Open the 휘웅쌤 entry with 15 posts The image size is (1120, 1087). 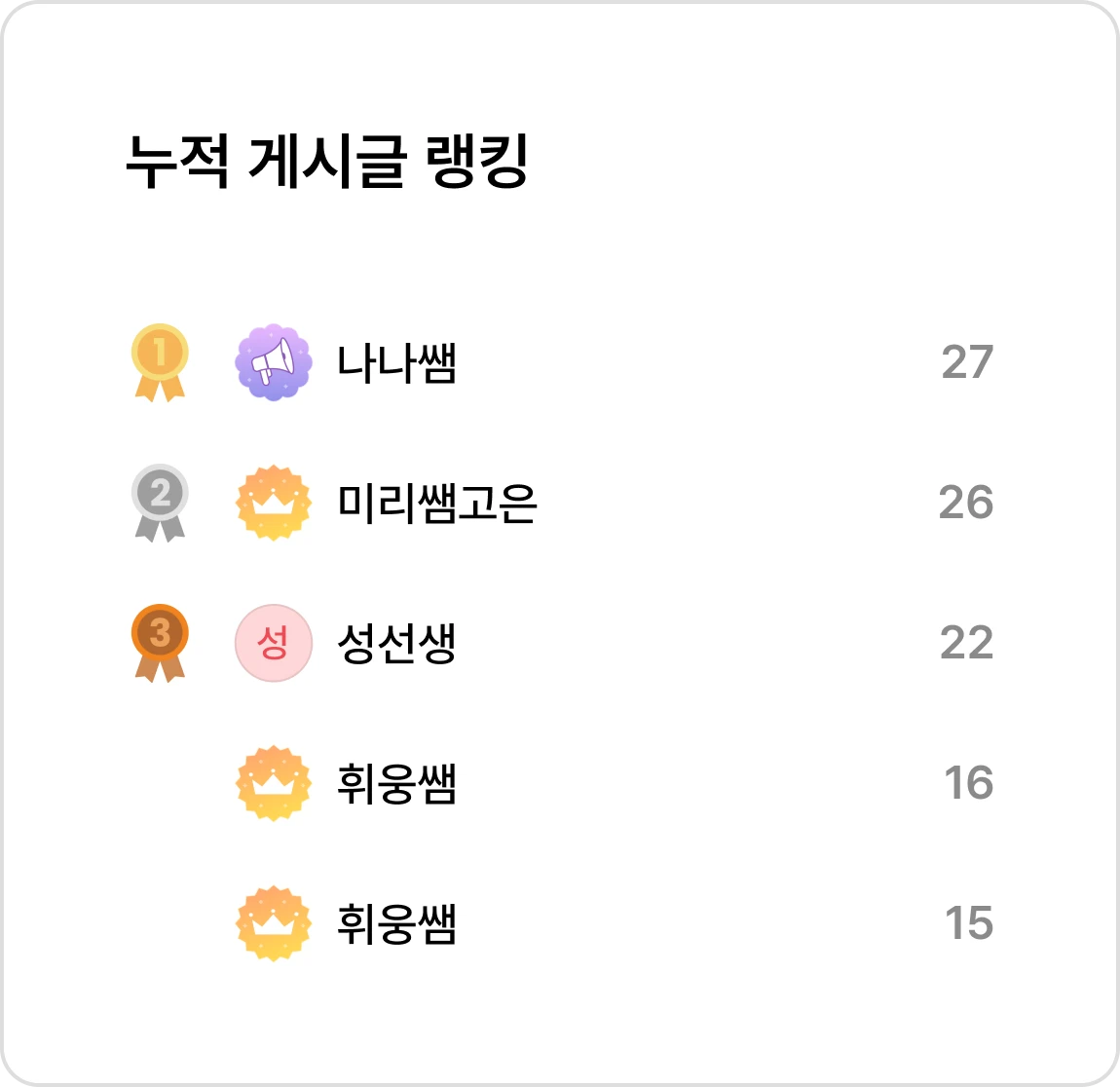(x=396, y=923)
